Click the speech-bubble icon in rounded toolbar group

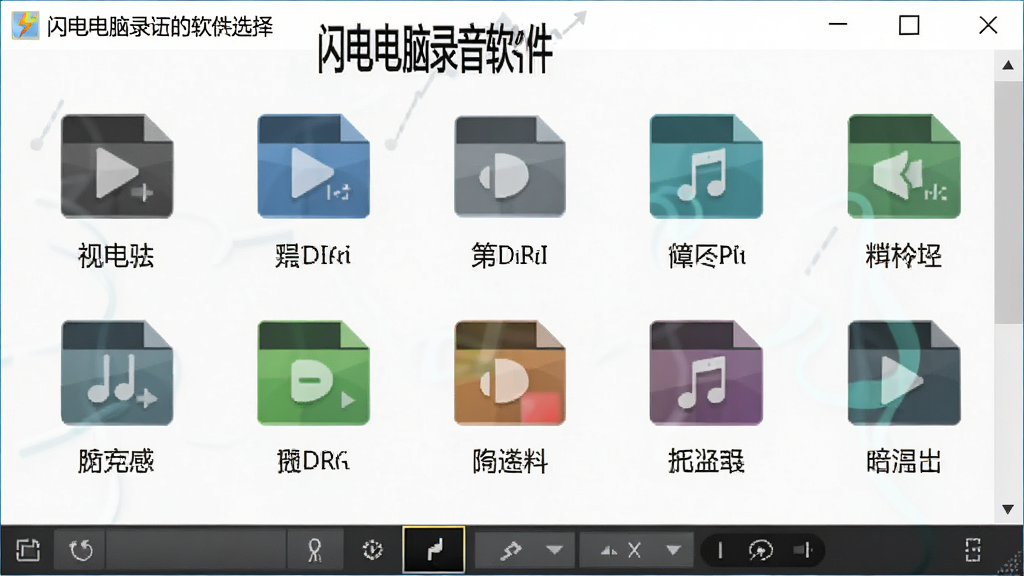pos(760,551)
